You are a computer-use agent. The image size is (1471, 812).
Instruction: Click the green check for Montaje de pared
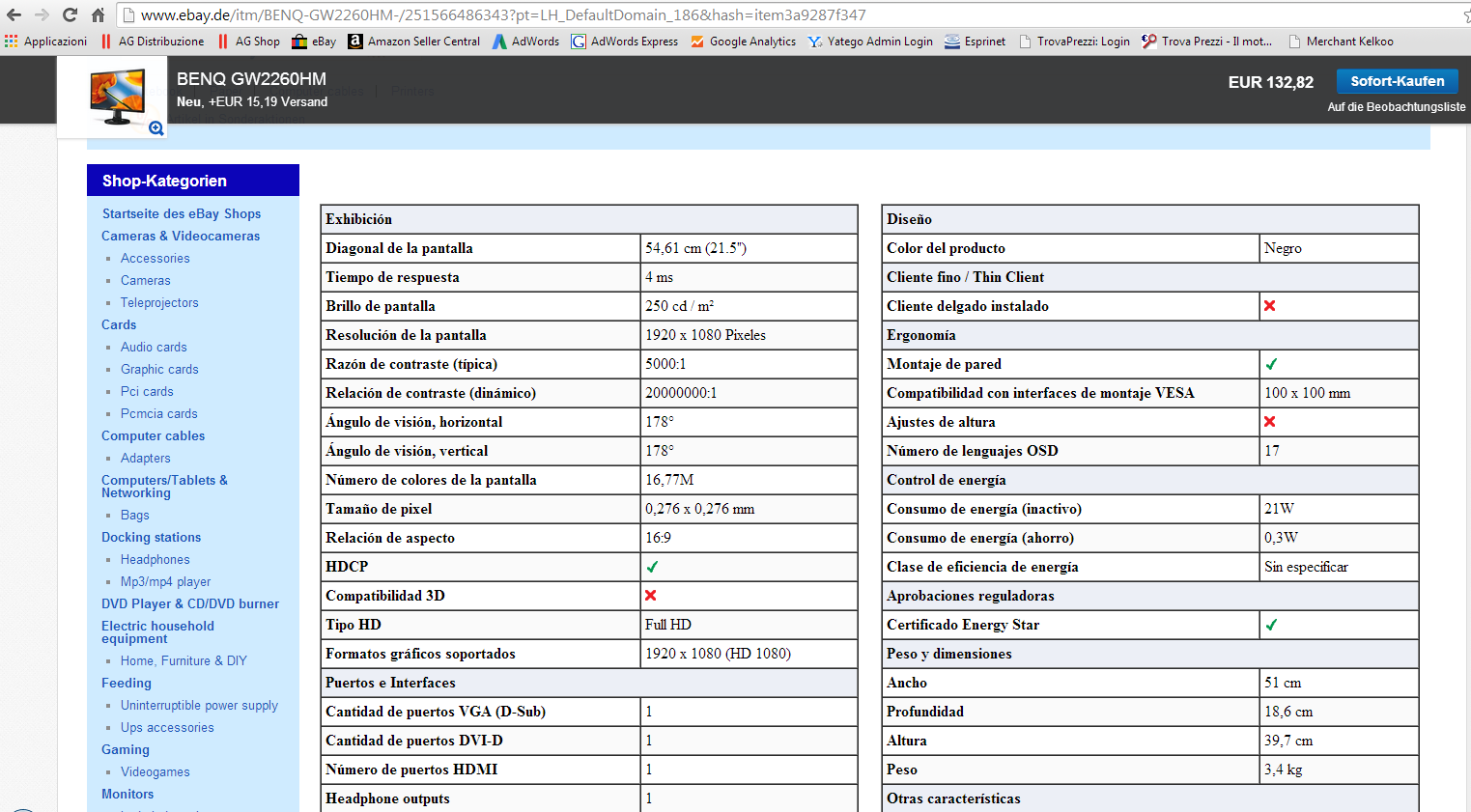(x=1271, y=364)
